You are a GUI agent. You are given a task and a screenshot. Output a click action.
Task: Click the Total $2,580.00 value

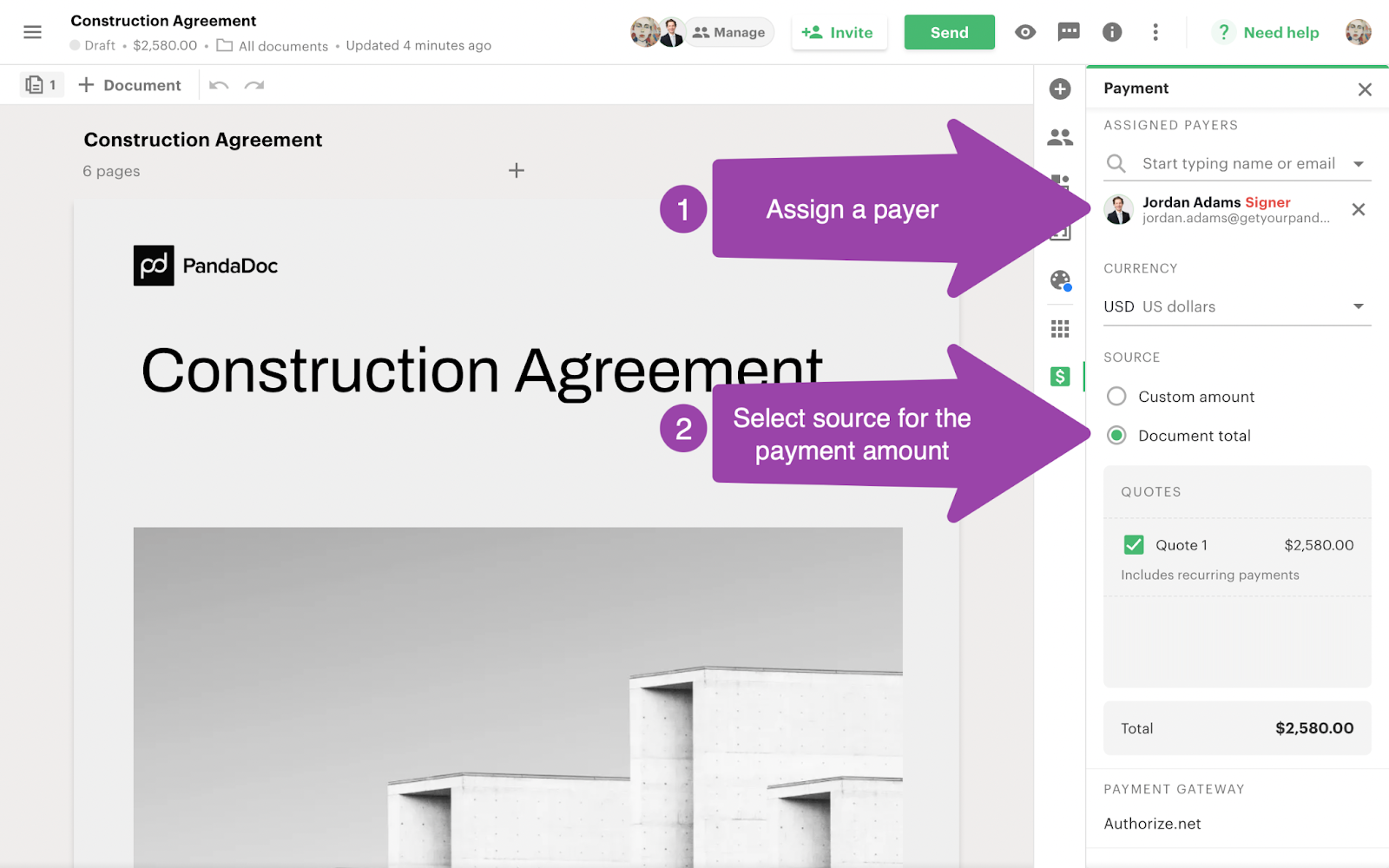1314,728
